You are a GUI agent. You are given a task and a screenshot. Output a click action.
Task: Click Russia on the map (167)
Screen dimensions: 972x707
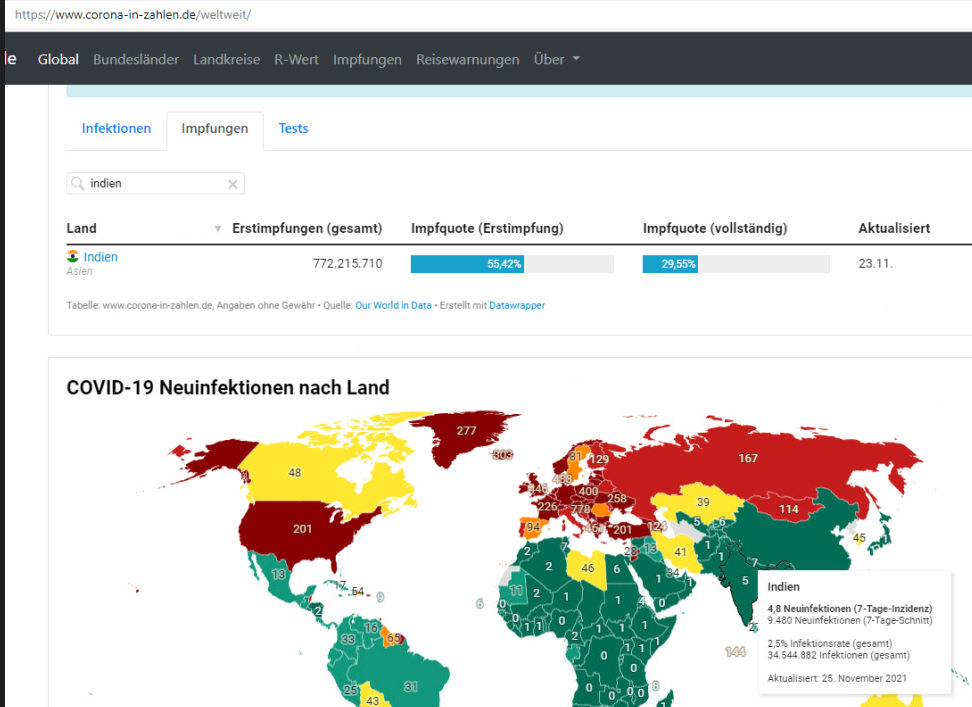[747, 458]
